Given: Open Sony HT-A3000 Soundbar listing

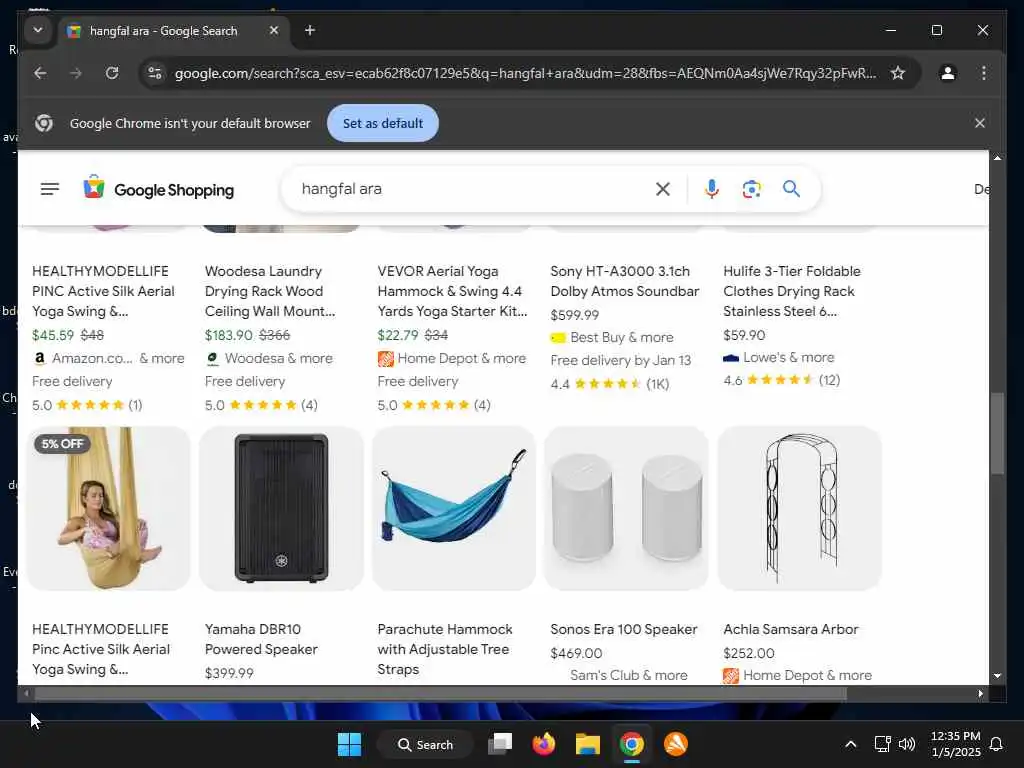Looking at the screenshot, I should click(624, 281).
